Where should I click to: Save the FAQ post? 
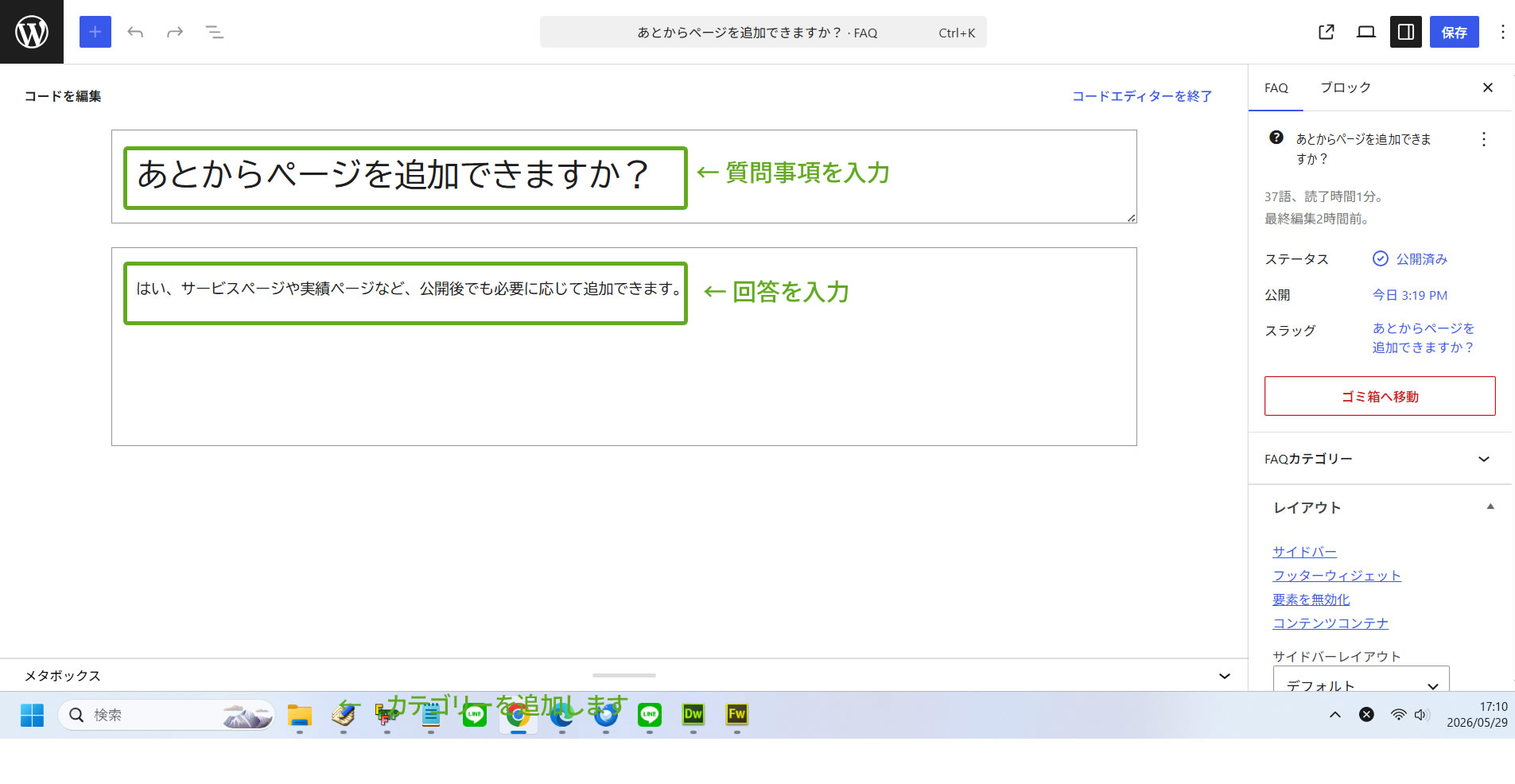[1455, 32]
